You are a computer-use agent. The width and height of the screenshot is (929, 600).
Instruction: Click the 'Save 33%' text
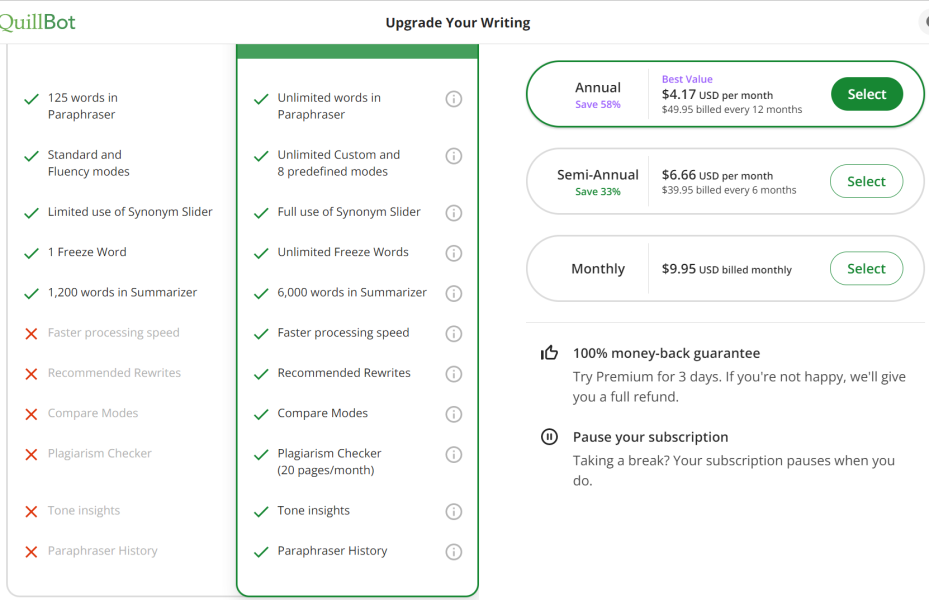click(598, 191)
